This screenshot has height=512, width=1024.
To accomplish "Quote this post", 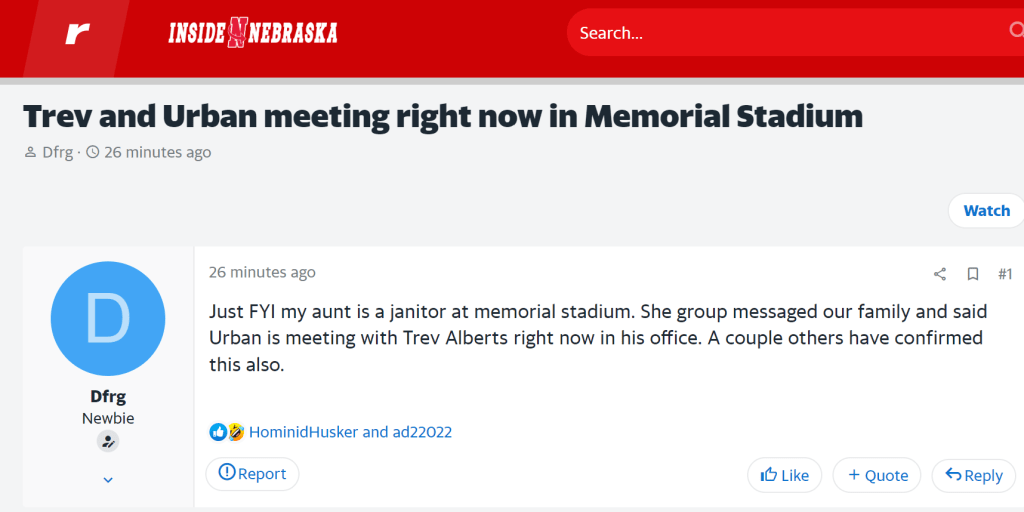I will click(877, 475).
